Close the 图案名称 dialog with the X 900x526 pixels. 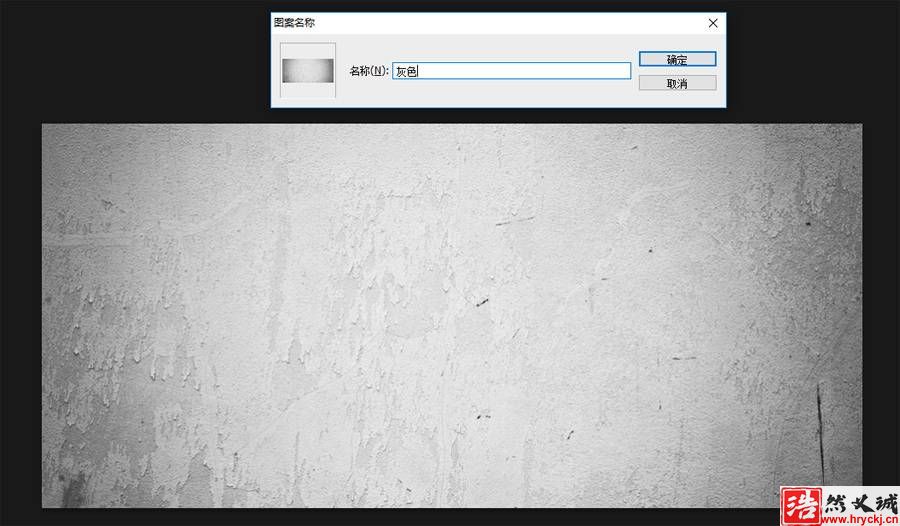[x=713, y=23]
